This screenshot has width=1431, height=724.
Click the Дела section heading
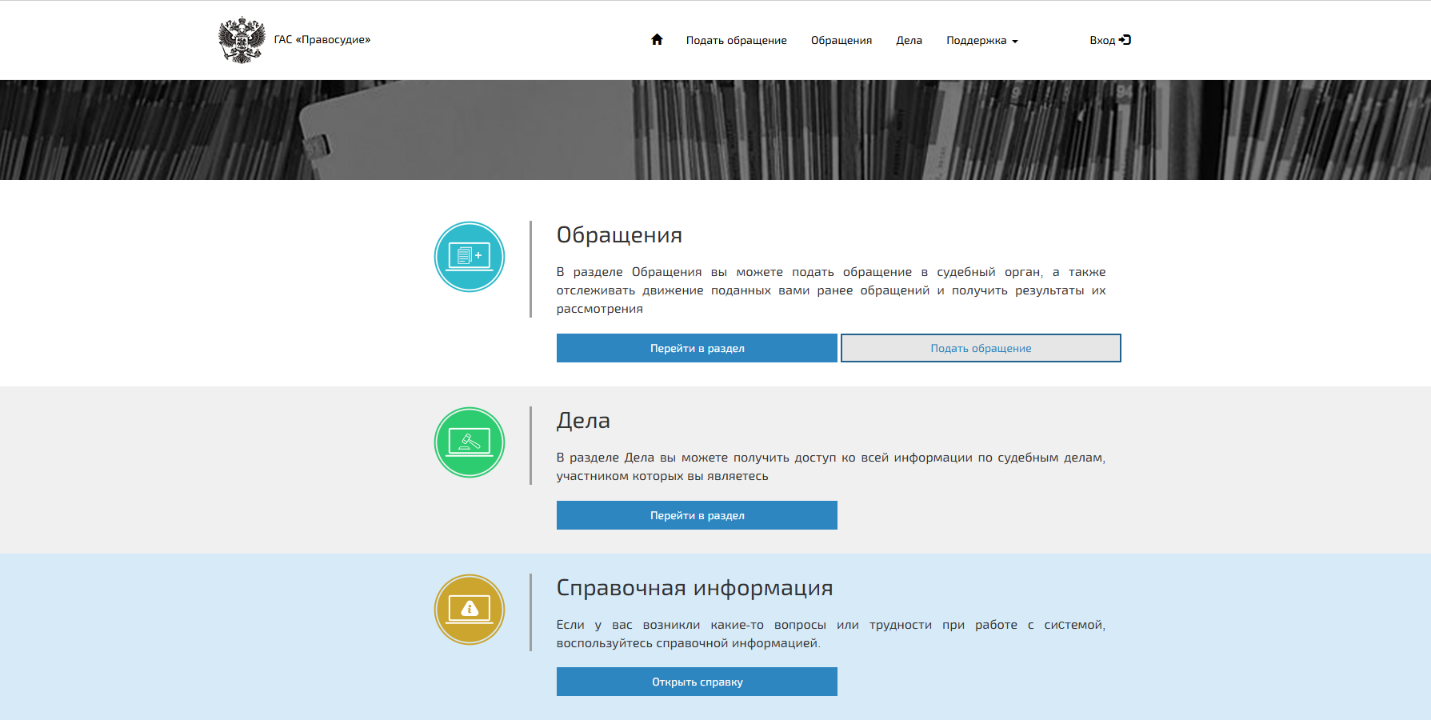point(583,420)
